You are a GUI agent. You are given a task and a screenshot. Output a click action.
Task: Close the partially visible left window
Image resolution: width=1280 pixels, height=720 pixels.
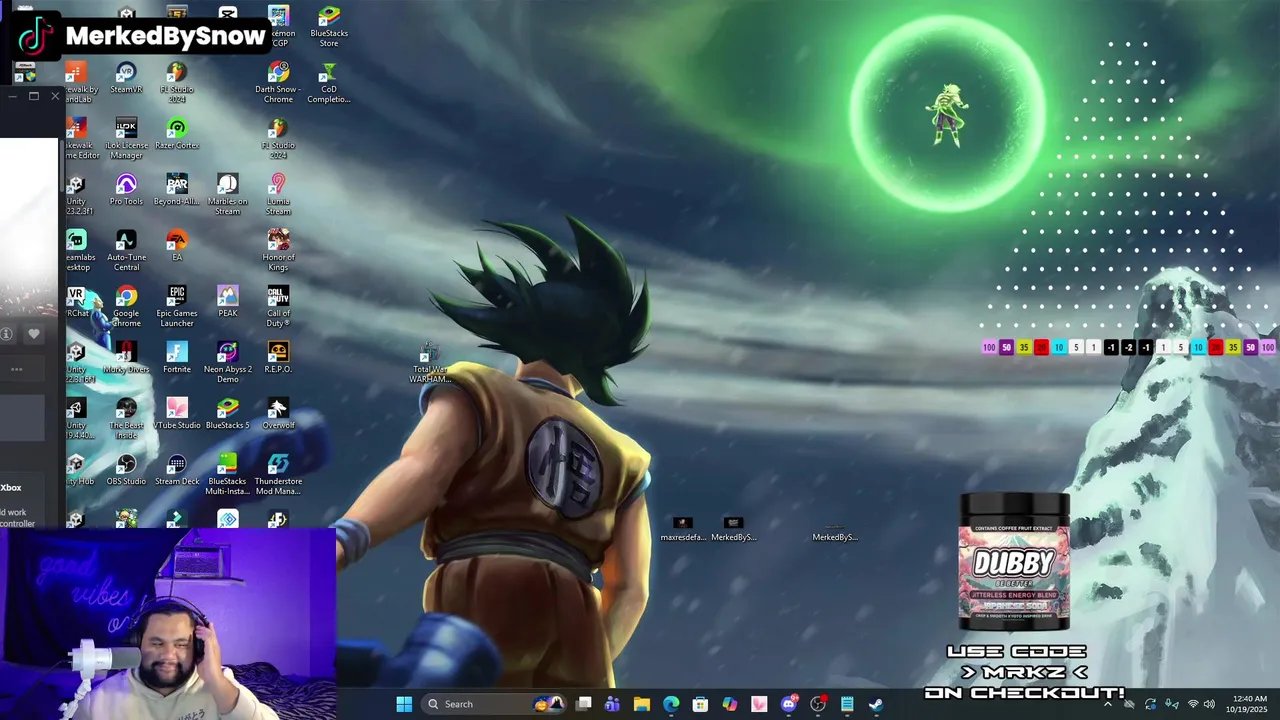55,96
